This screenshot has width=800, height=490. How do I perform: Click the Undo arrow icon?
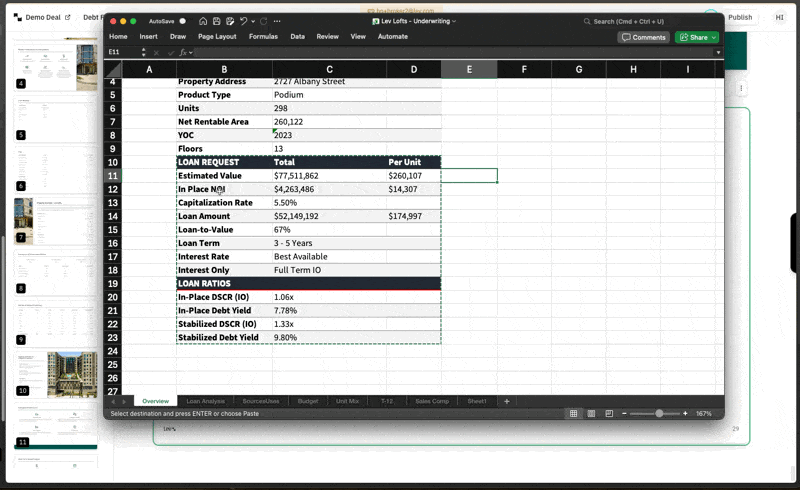(x=243, y=20)
